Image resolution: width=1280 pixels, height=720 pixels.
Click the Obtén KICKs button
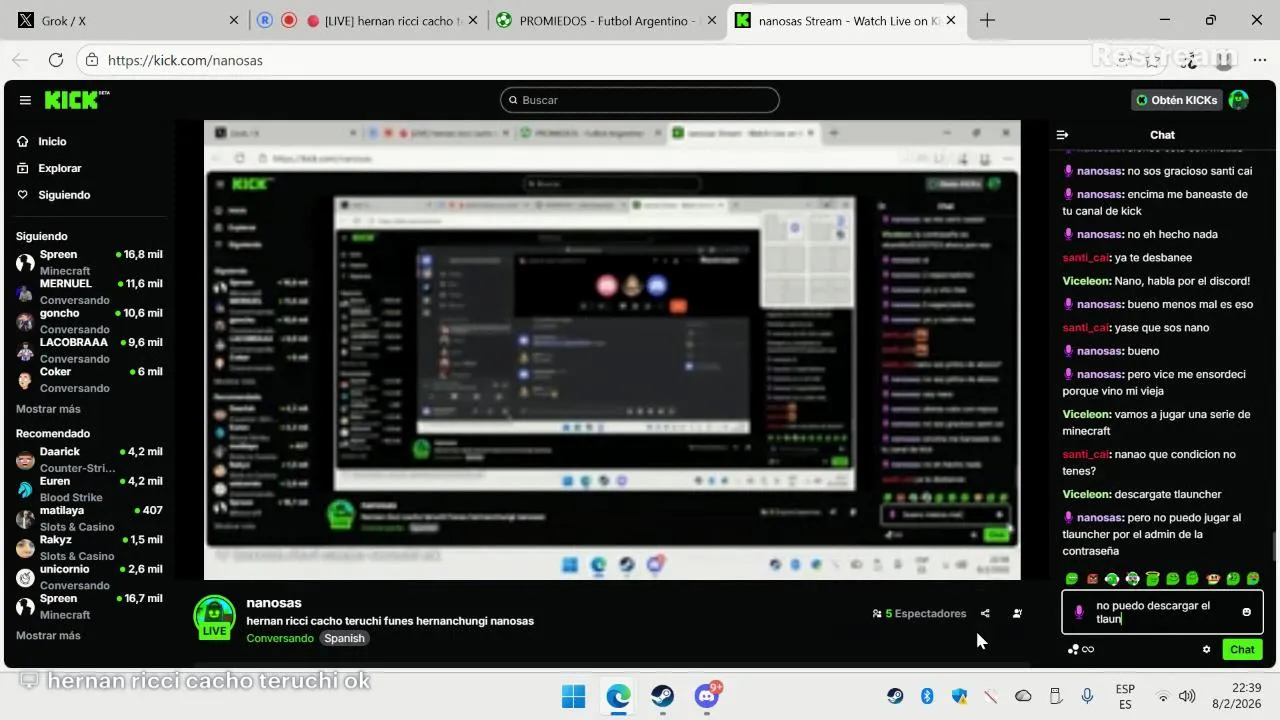pos(1177,100)
